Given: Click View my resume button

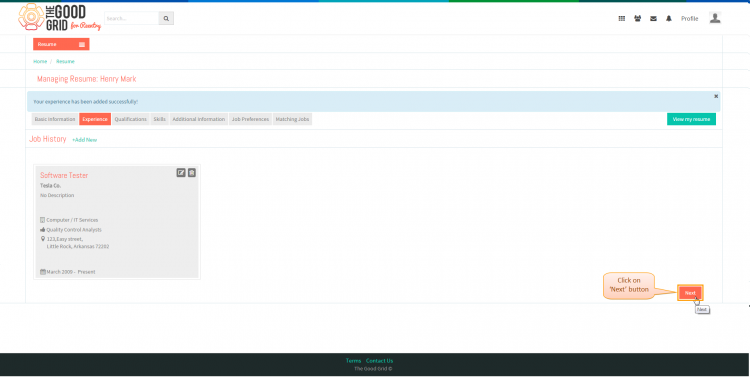Looking at the screenshot, I should (x=691, y=119).
